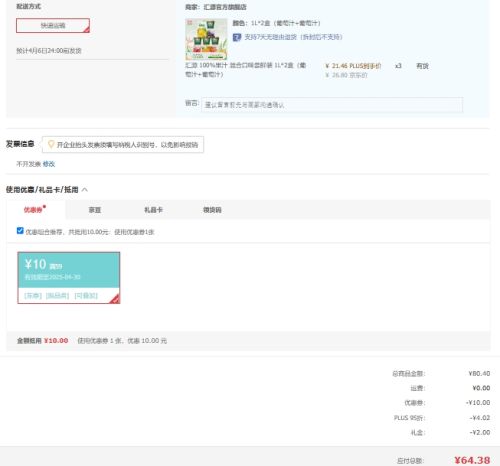Screen dimensions: 500x466
Task: Toggle the 优惠组合推荐 checkbox
Action: pyautogui.click(x=20, y=231)
